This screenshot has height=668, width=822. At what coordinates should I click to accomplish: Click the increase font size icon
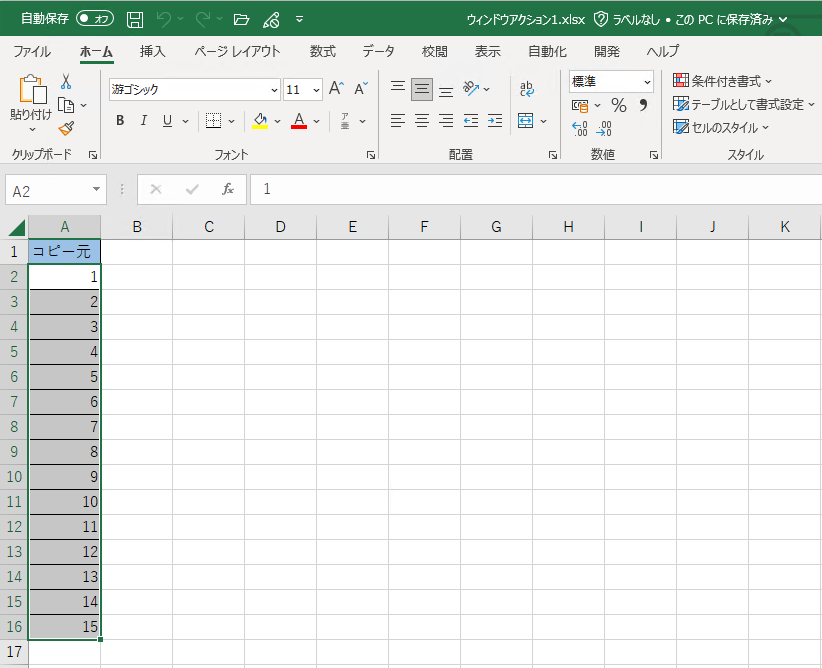(x=337, y=89)
